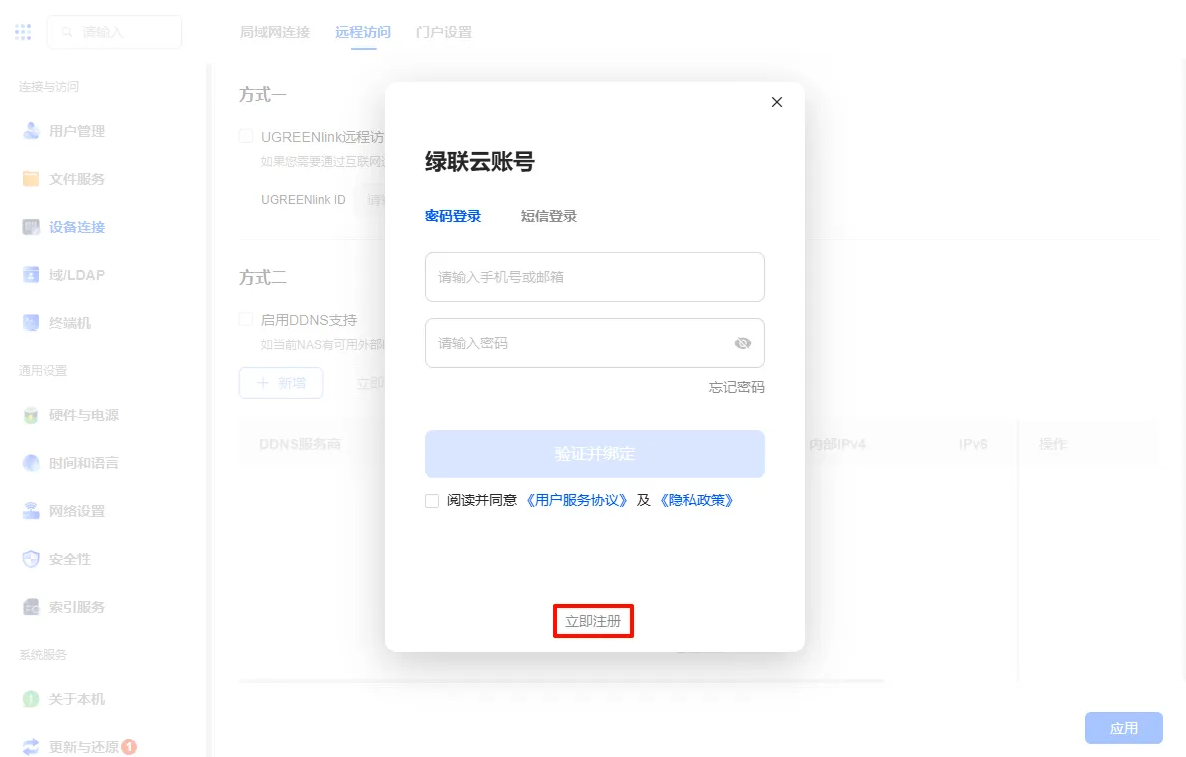Viewport: 1186px width, 757px height.
Task: Focus the top search box
Action: coord(114,32)
